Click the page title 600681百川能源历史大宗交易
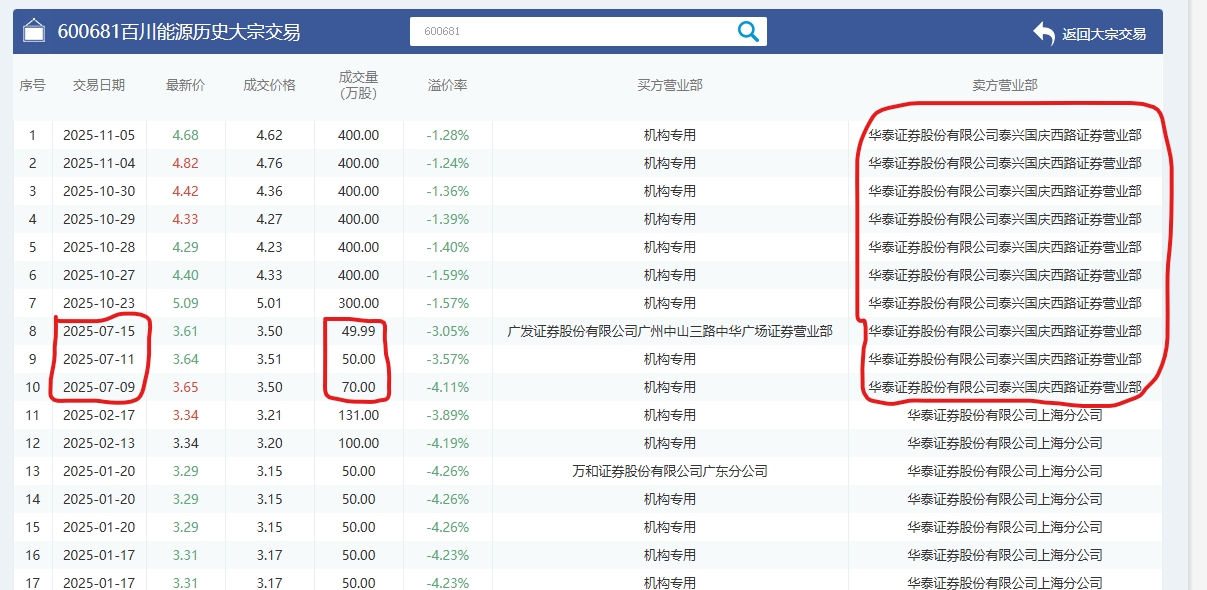Image resolution: width=1207 pixels, height=590 pixels. coord(179,32)
